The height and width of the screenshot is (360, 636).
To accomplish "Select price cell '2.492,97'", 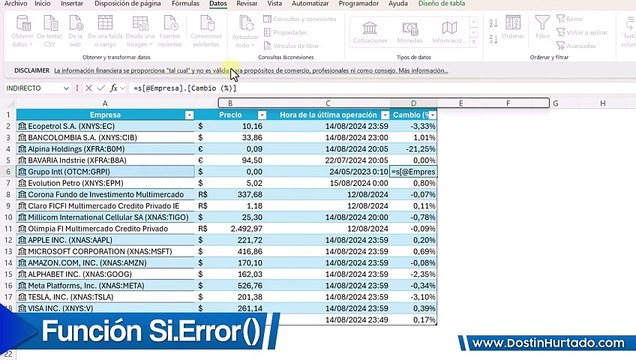I will [x=230, y=229].
